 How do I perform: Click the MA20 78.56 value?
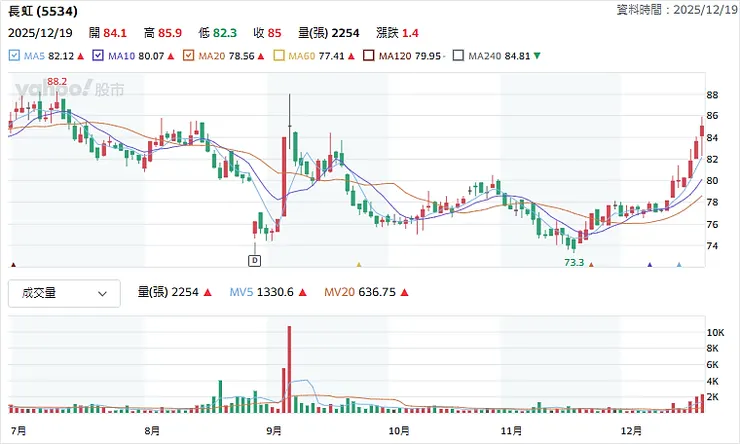point(241,56)
